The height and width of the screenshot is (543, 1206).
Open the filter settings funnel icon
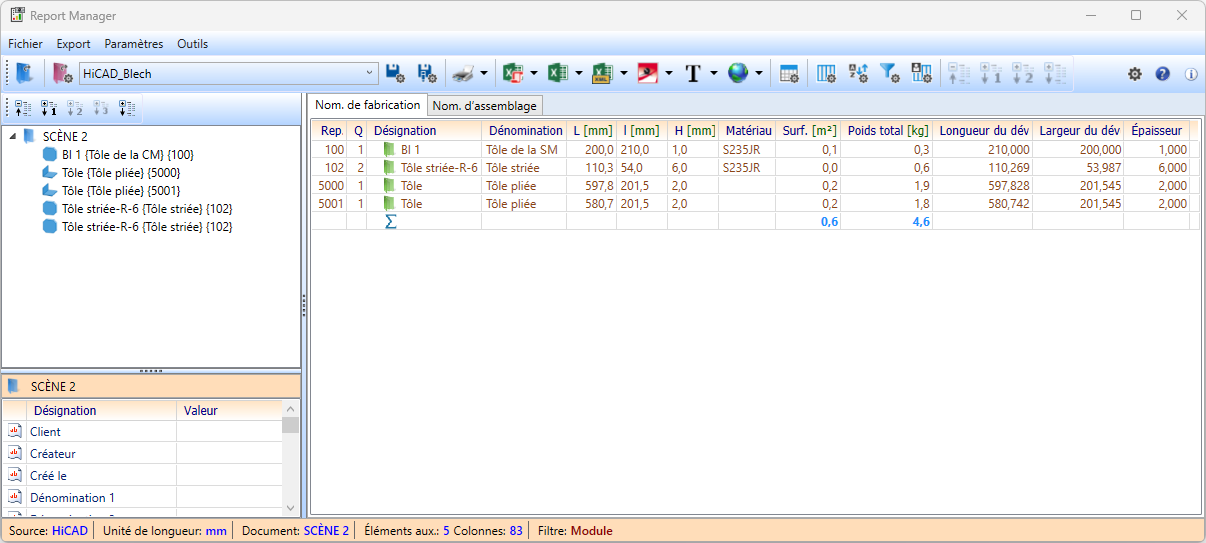point(889,73)
